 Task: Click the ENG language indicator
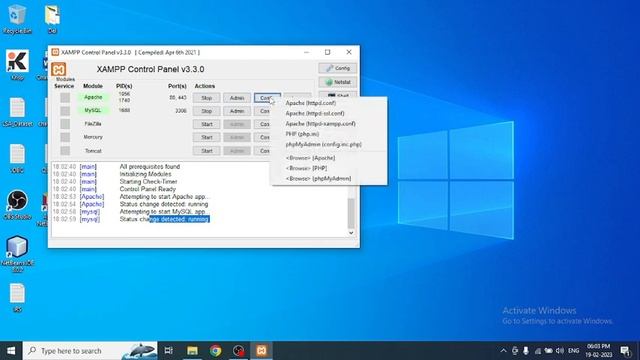click(573, 351)
